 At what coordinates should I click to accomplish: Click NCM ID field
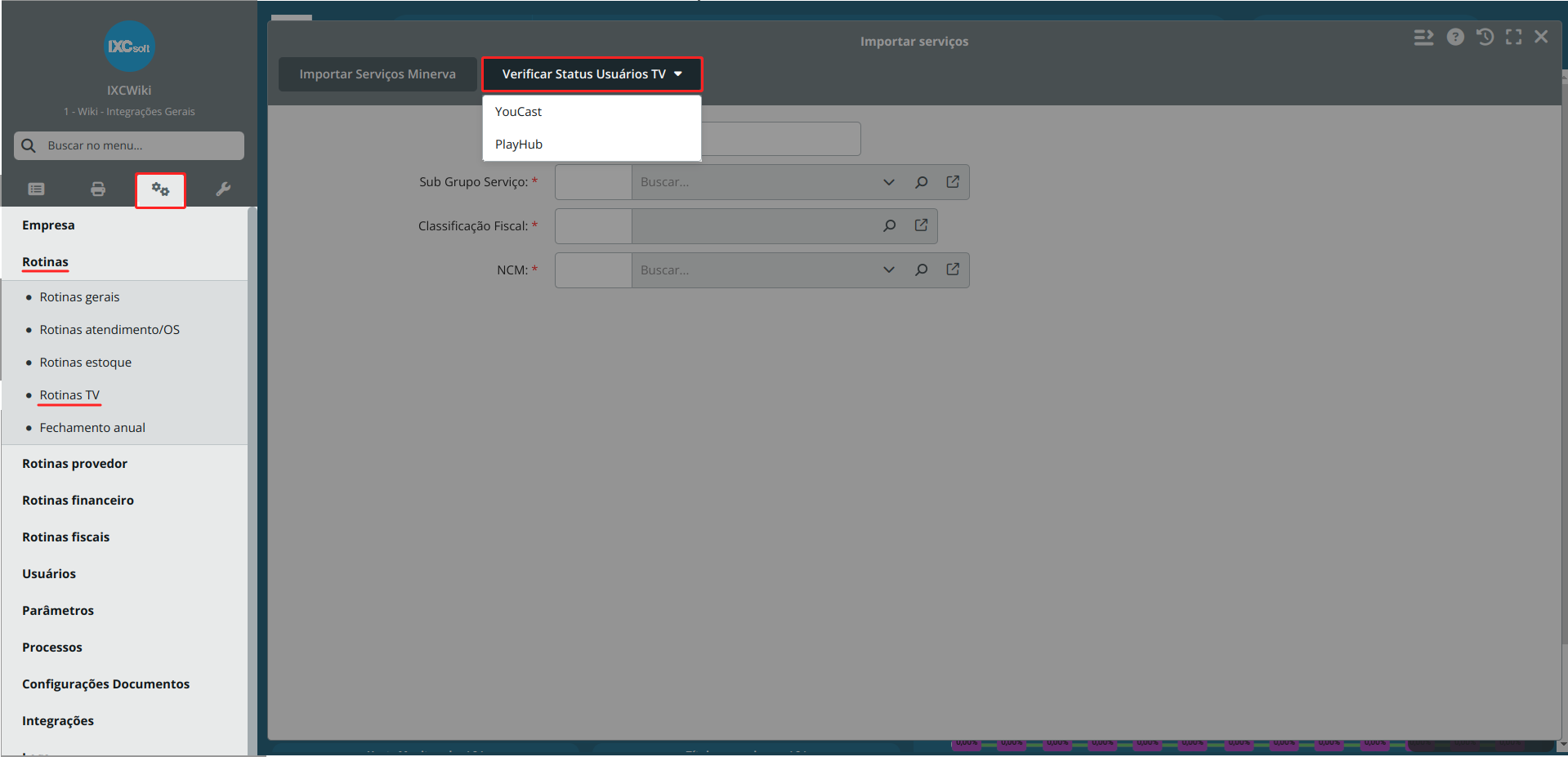click(x=593, y=270)
